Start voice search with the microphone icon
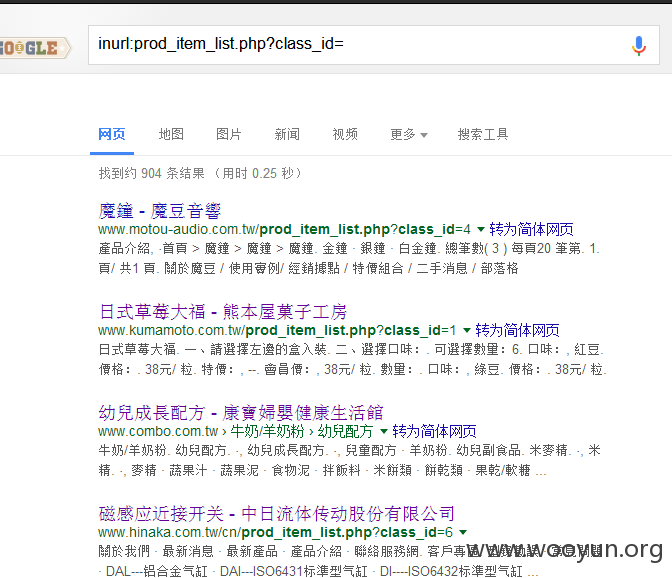The height and width of the screenshot is (578, 672). click(x=639, y=45)
